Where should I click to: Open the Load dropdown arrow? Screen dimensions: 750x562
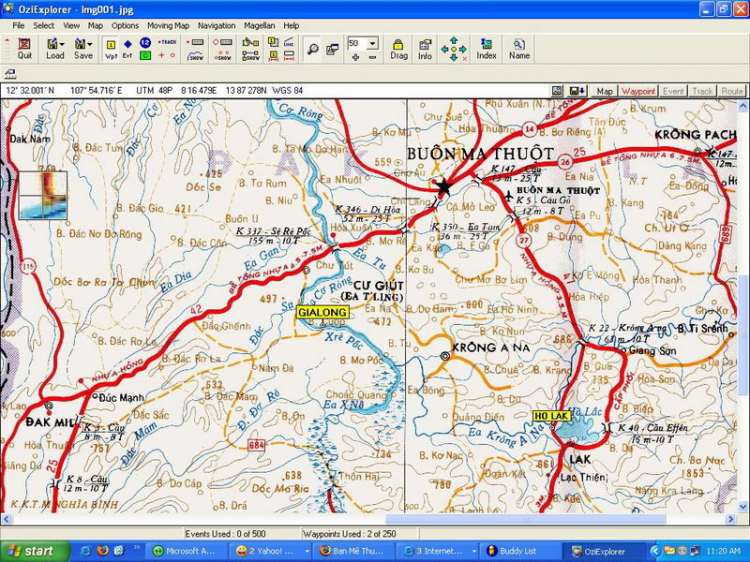[x=62, y=44]
